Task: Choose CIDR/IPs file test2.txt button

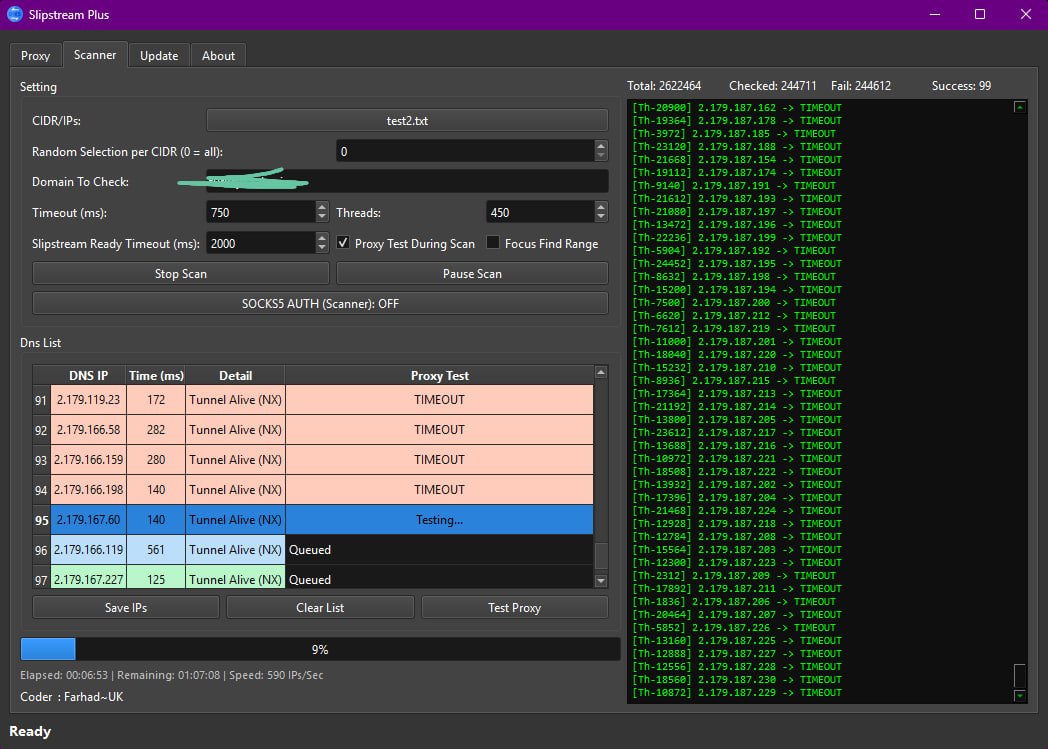Action: point(407,120)
